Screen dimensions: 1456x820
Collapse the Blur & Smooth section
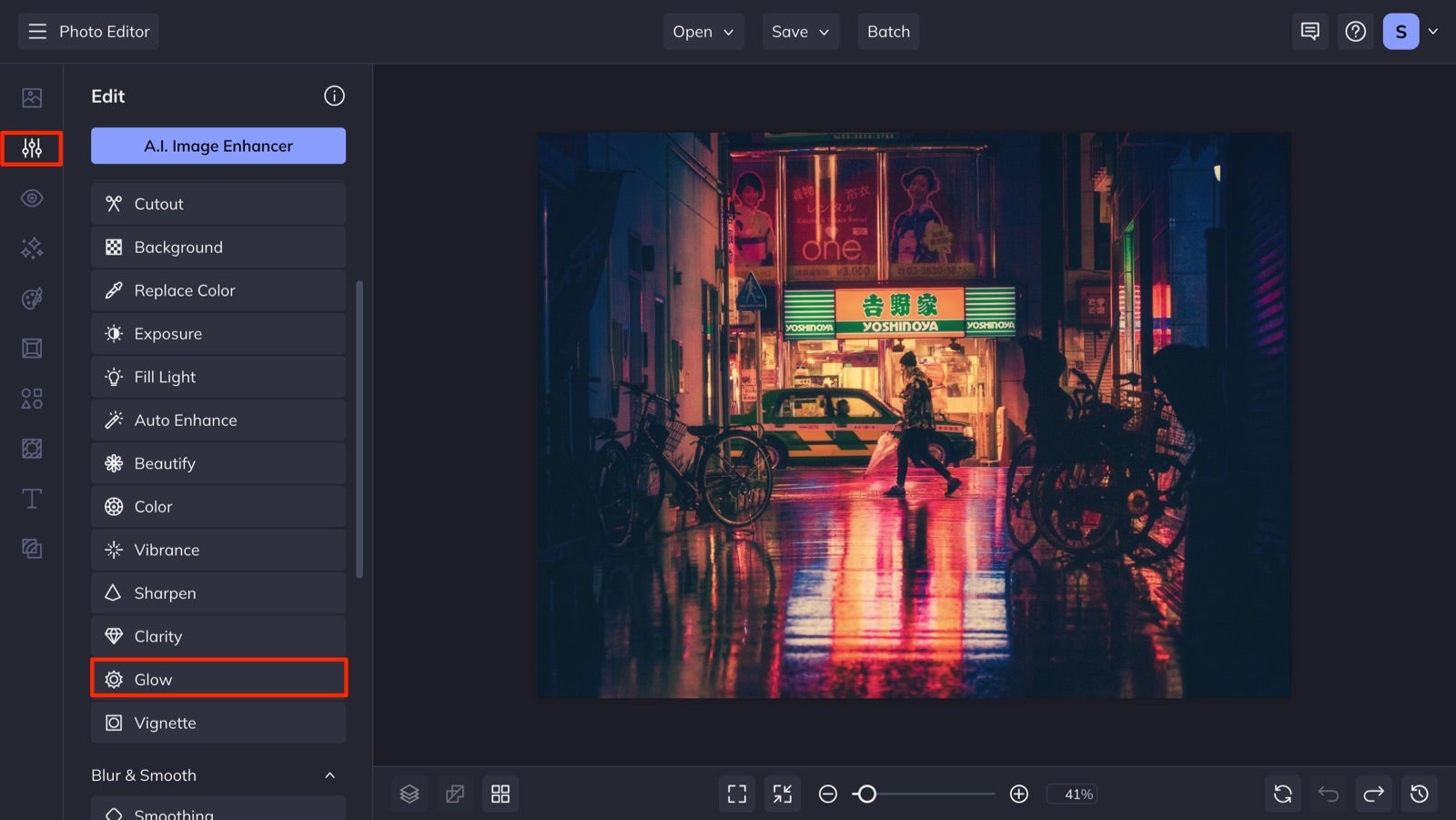[331, 774]
